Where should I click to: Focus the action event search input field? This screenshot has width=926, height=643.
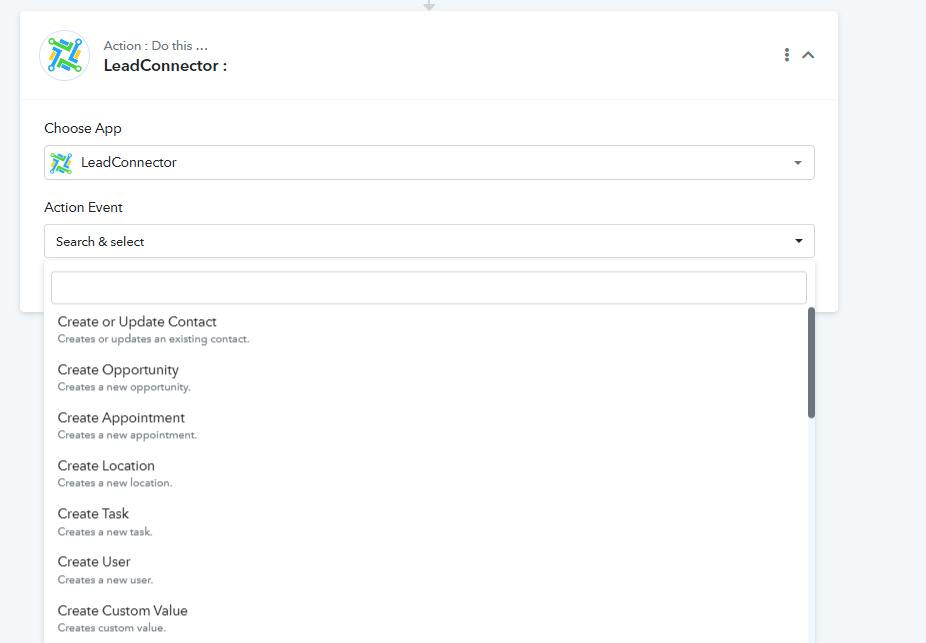click(x=429, y=288)
